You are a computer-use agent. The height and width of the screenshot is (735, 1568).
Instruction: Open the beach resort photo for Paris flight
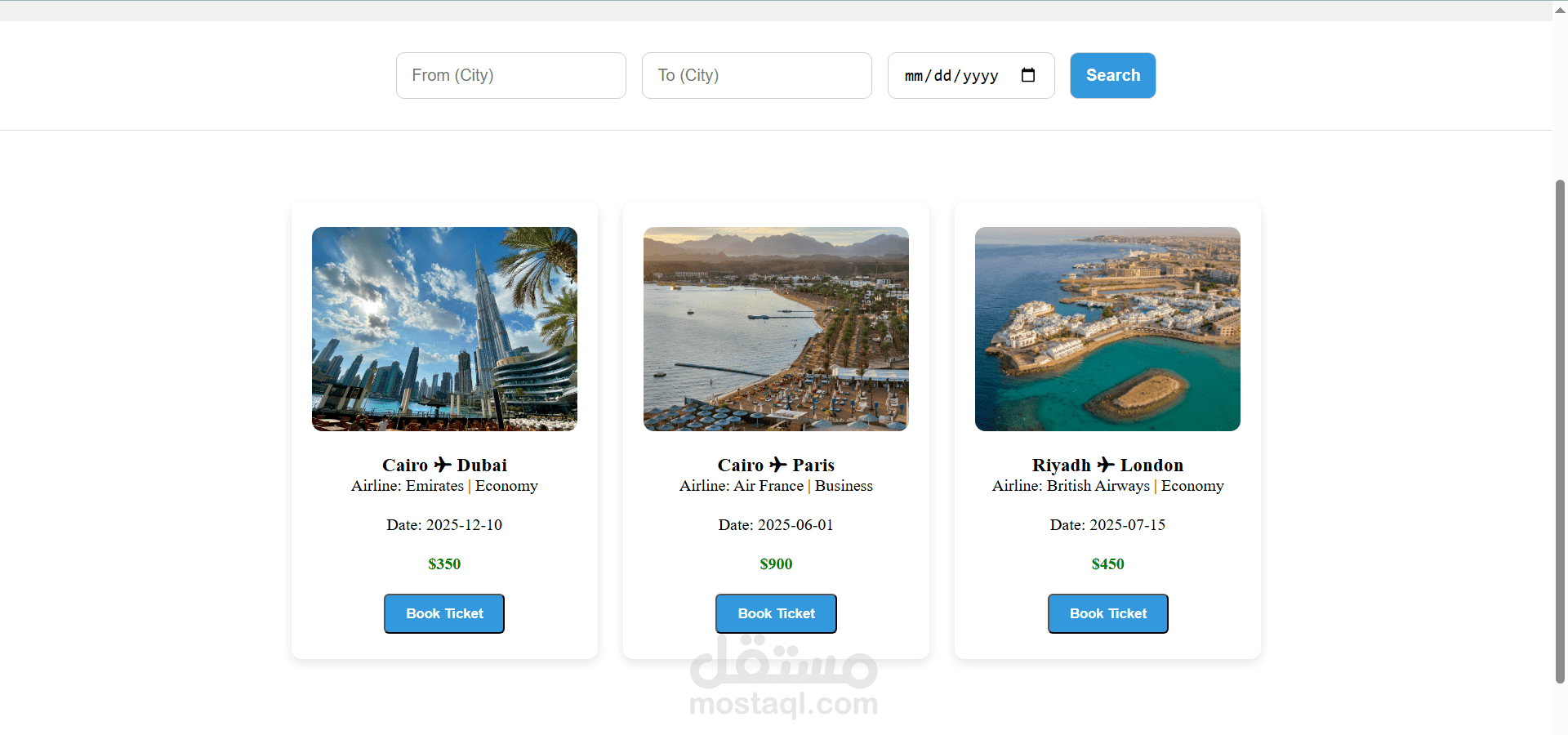click(x=776, y=329)
